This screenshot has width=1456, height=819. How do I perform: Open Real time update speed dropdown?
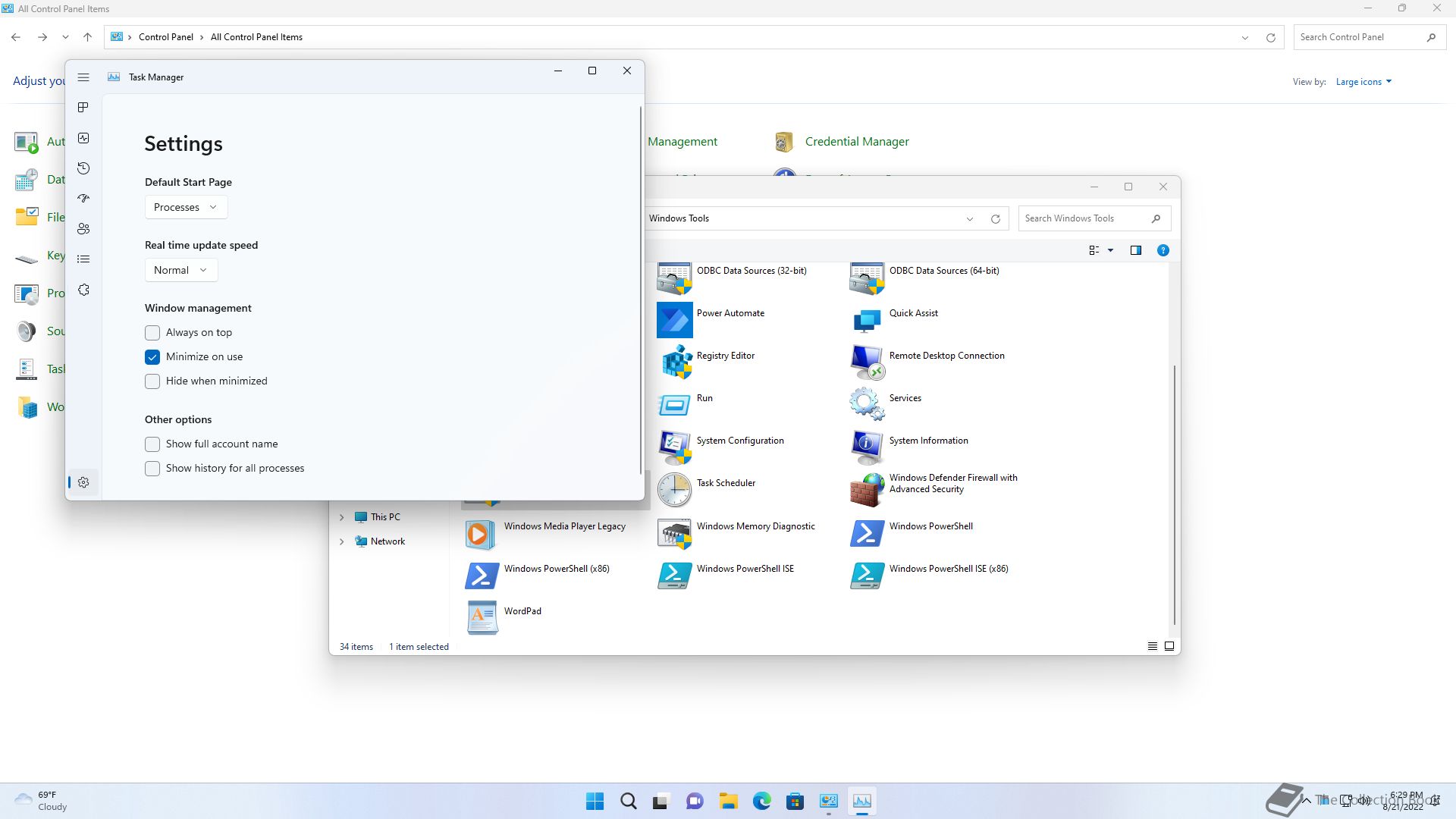point(181,270)
